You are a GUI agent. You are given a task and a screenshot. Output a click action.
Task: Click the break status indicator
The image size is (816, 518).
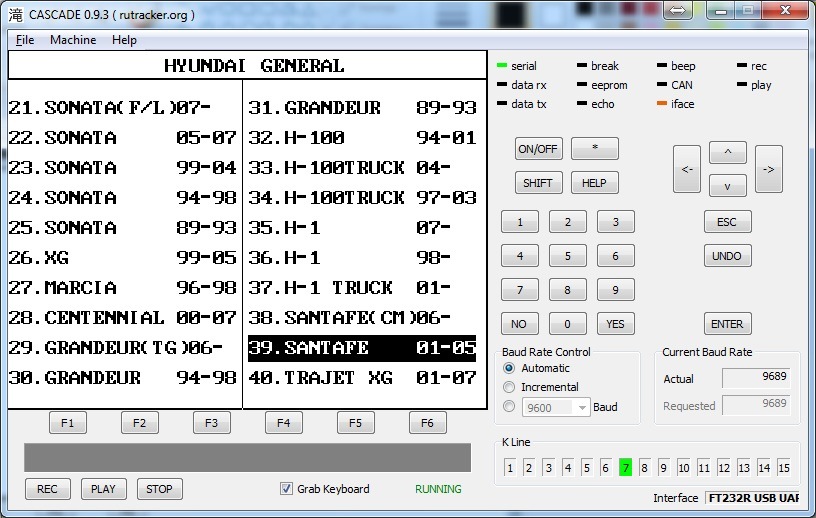pos(582,66)
